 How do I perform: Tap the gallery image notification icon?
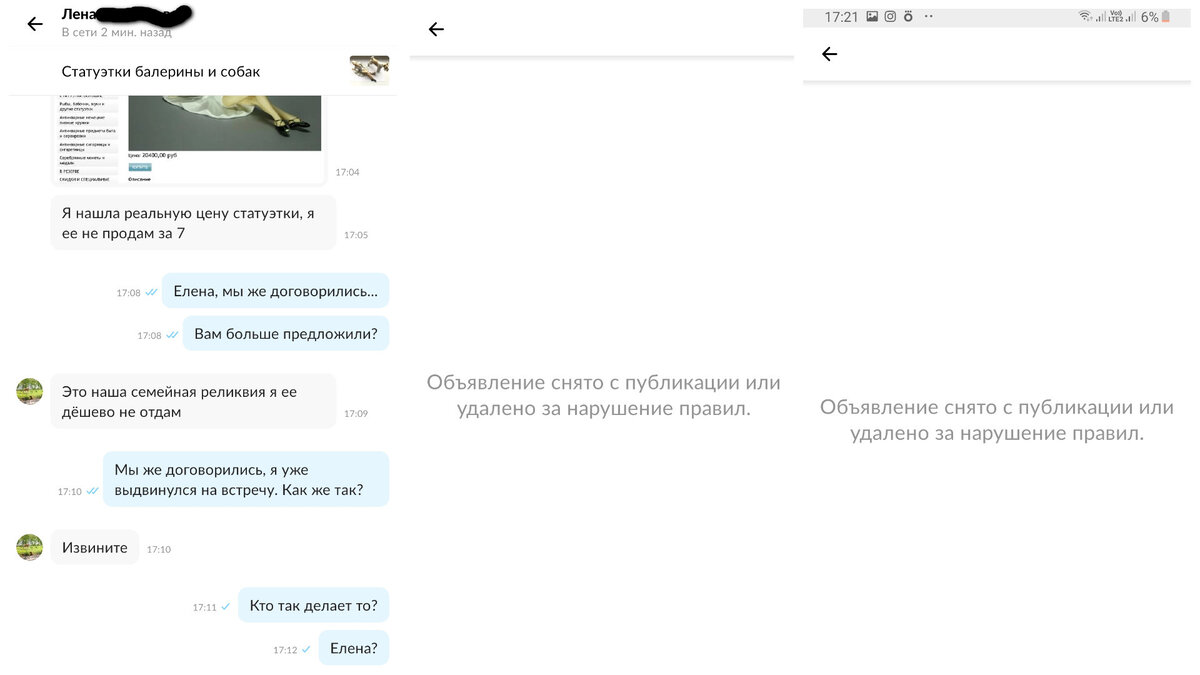872,17
